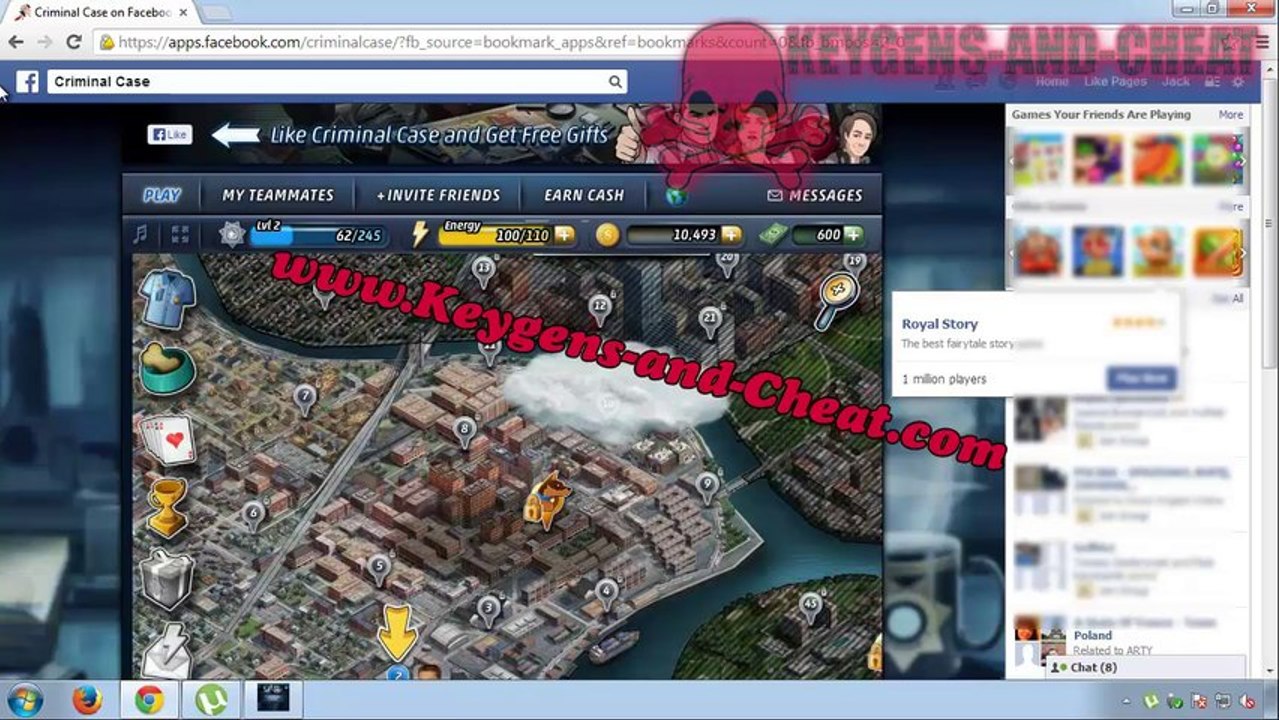
Task: Open the Royal Story game link
Action: pyautogui.click(x=940, y=324)
